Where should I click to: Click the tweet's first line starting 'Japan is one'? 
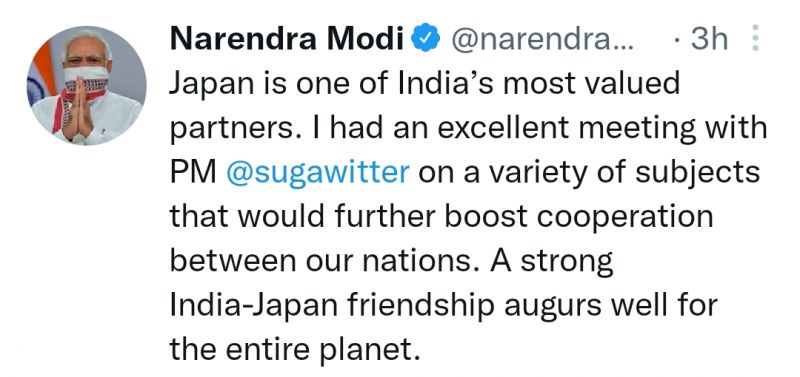coord(424,84)
